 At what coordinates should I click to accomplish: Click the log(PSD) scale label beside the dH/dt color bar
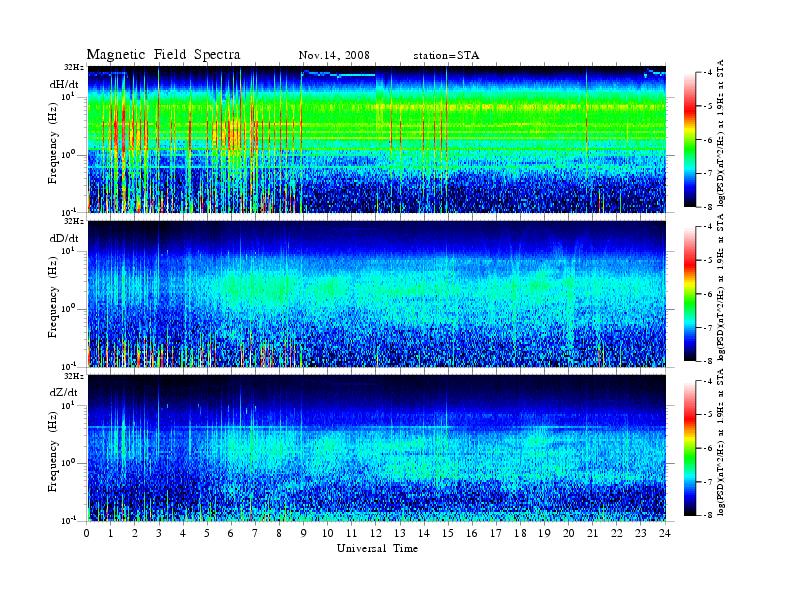(721, 133)
